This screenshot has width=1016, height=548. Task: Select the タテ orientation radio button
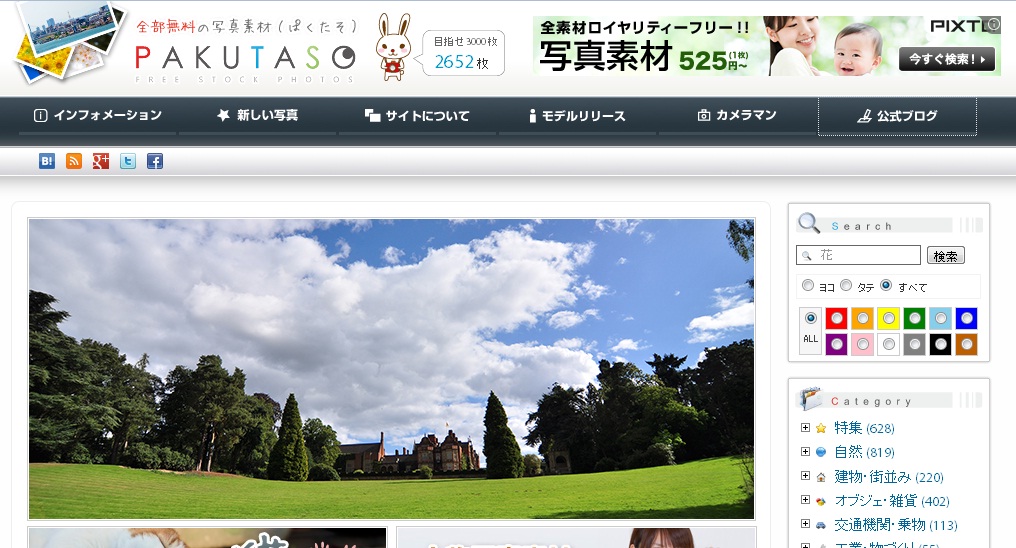pos(846,286)
